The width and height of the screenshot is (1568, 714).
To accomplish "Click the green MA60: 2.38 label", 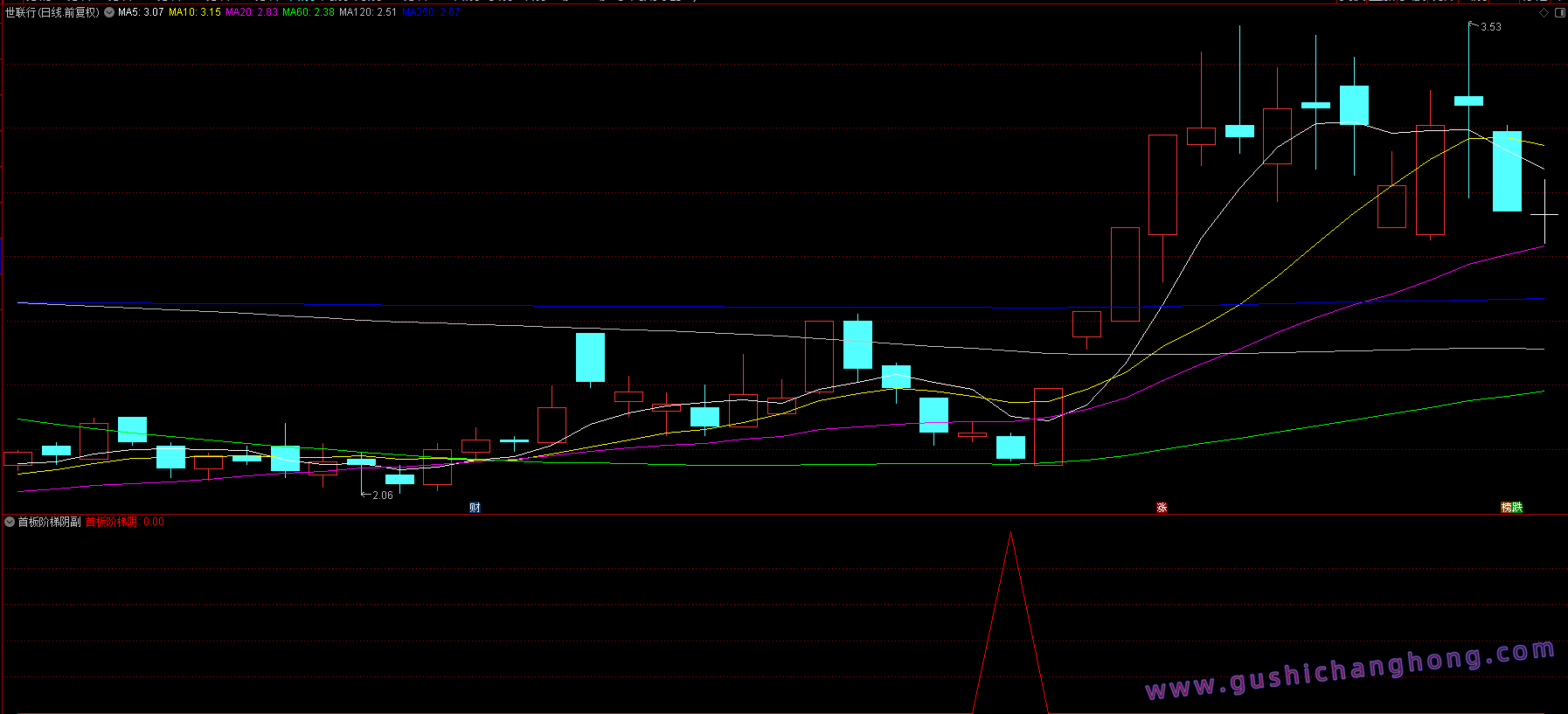I will [x=309, y=12].
